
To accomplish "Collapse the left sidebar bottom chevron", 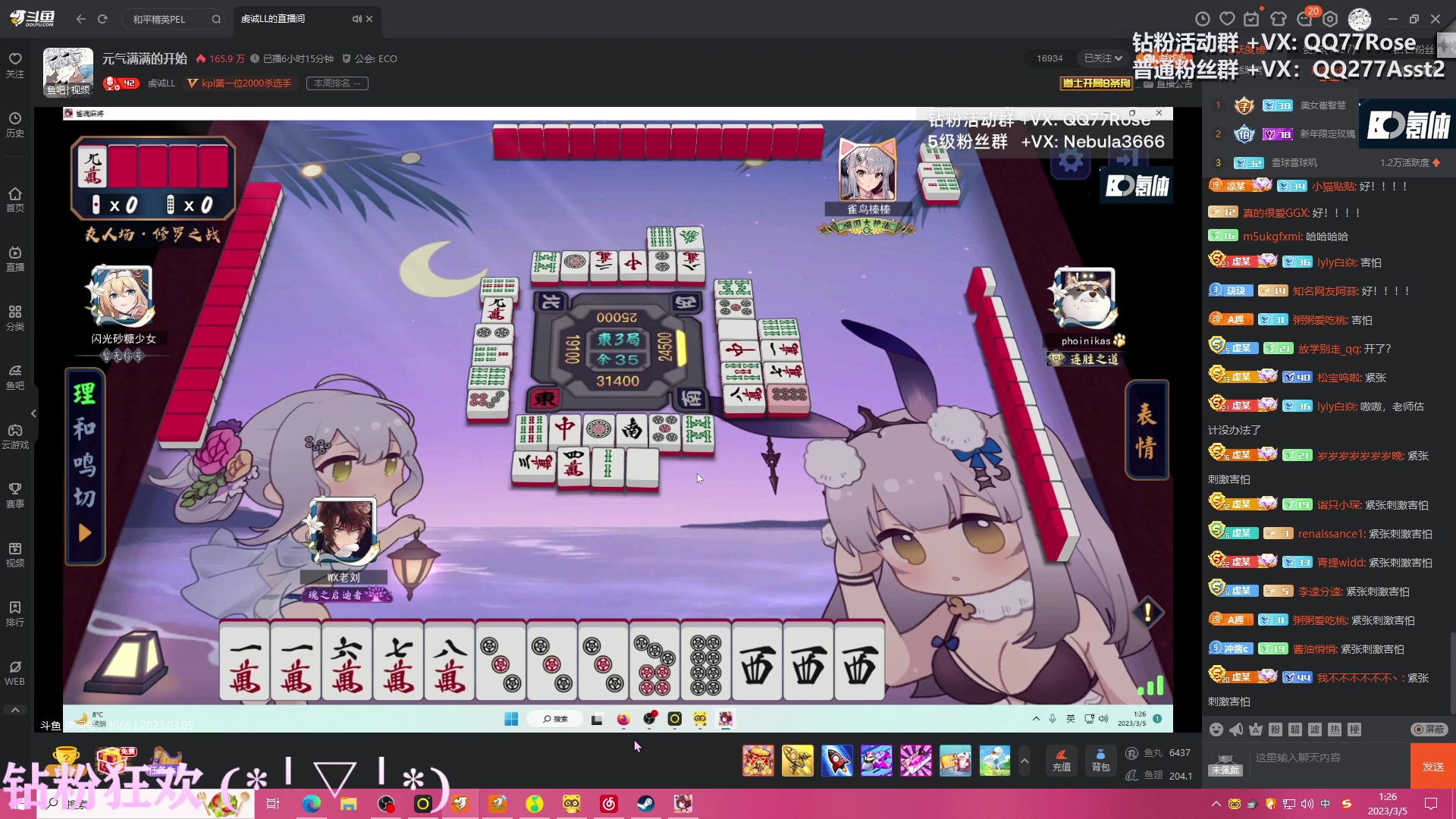I will coord(15,710).
